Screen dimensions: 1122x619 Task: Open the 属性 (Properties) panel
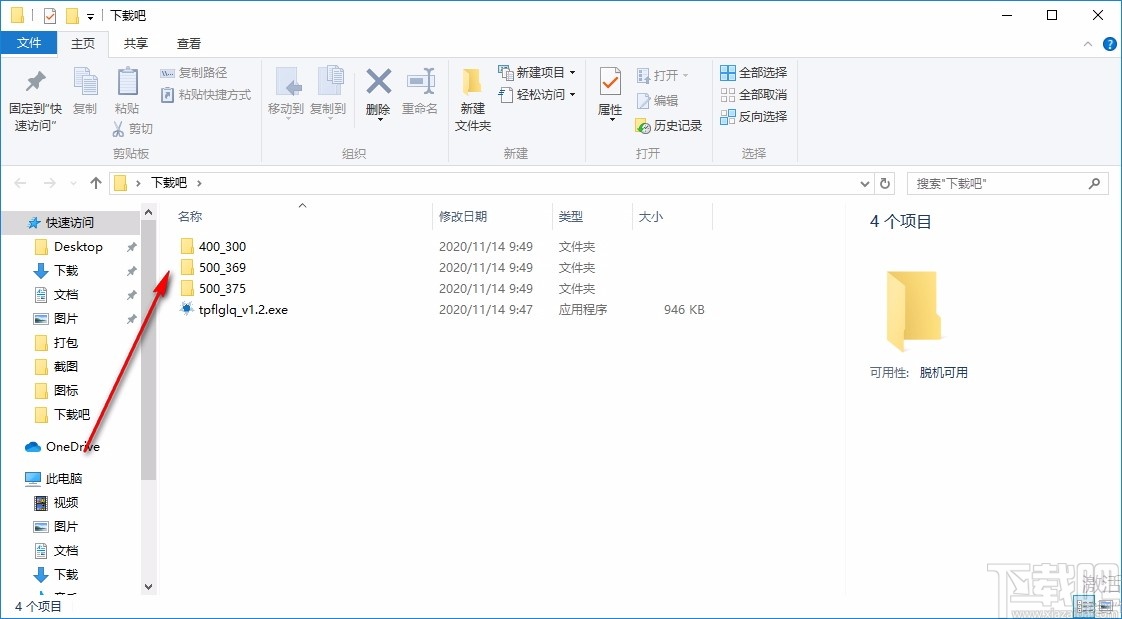coord(609,90)
